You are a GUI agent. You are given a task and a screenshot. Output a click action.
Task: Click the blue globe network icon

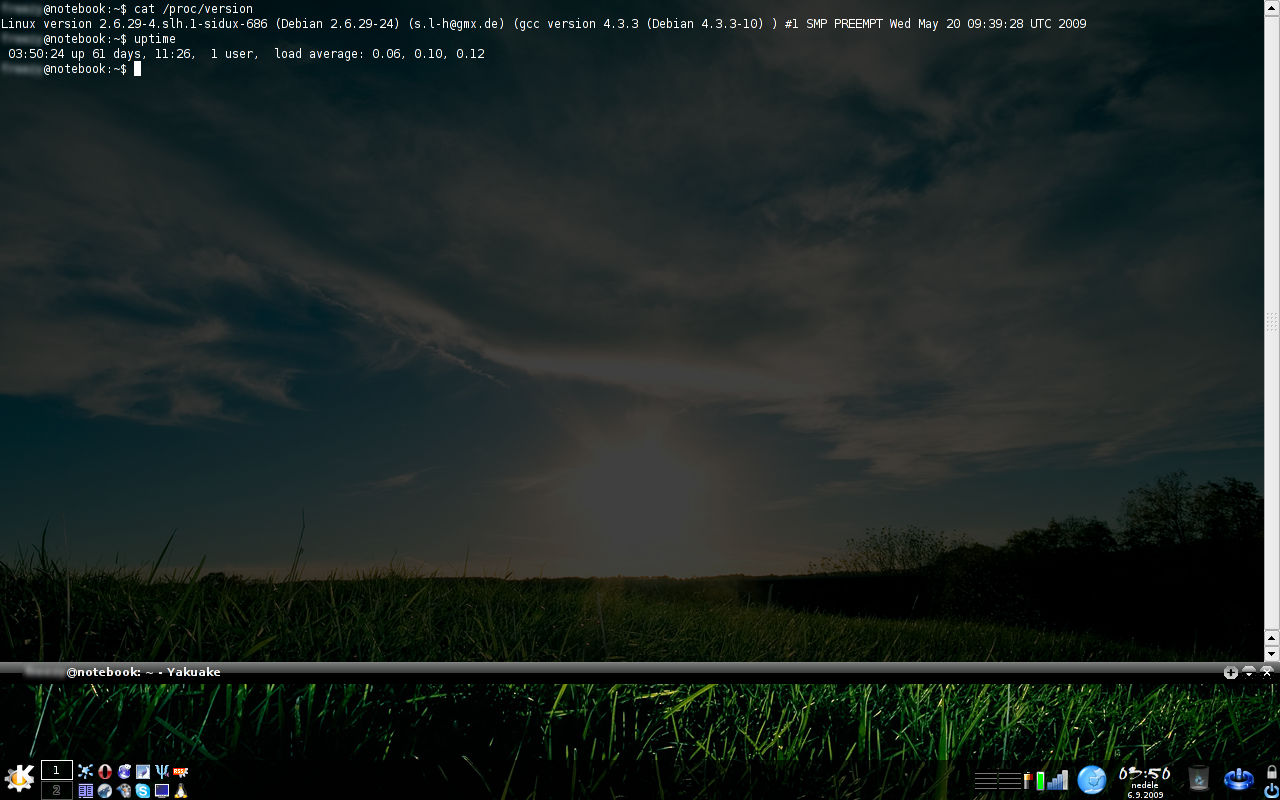1092,779
